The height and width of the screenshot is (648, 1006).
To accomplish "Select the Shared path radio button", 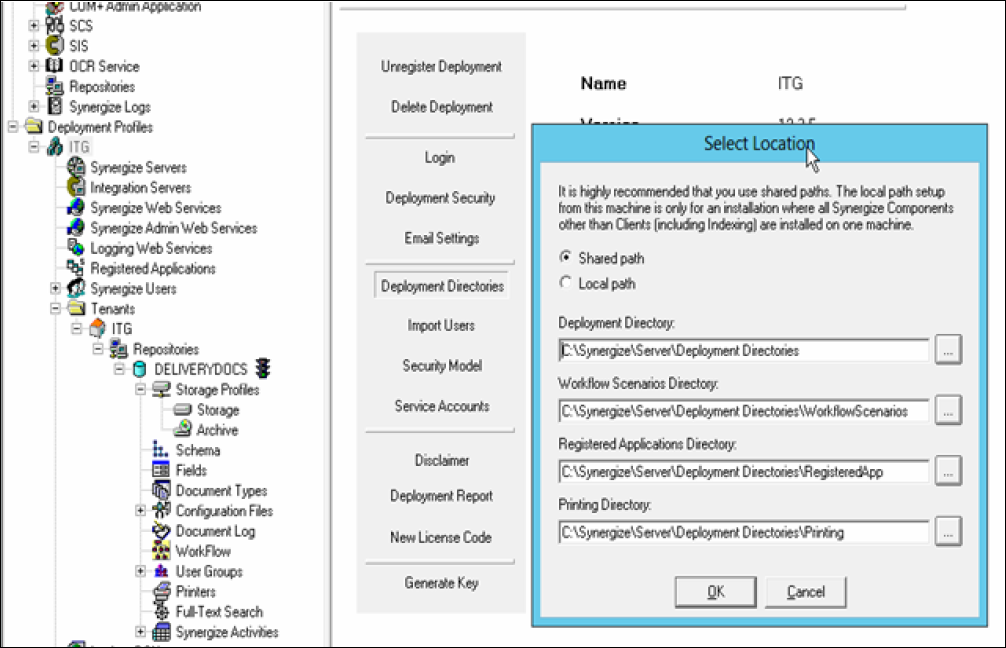I will (x=565, y=257).
